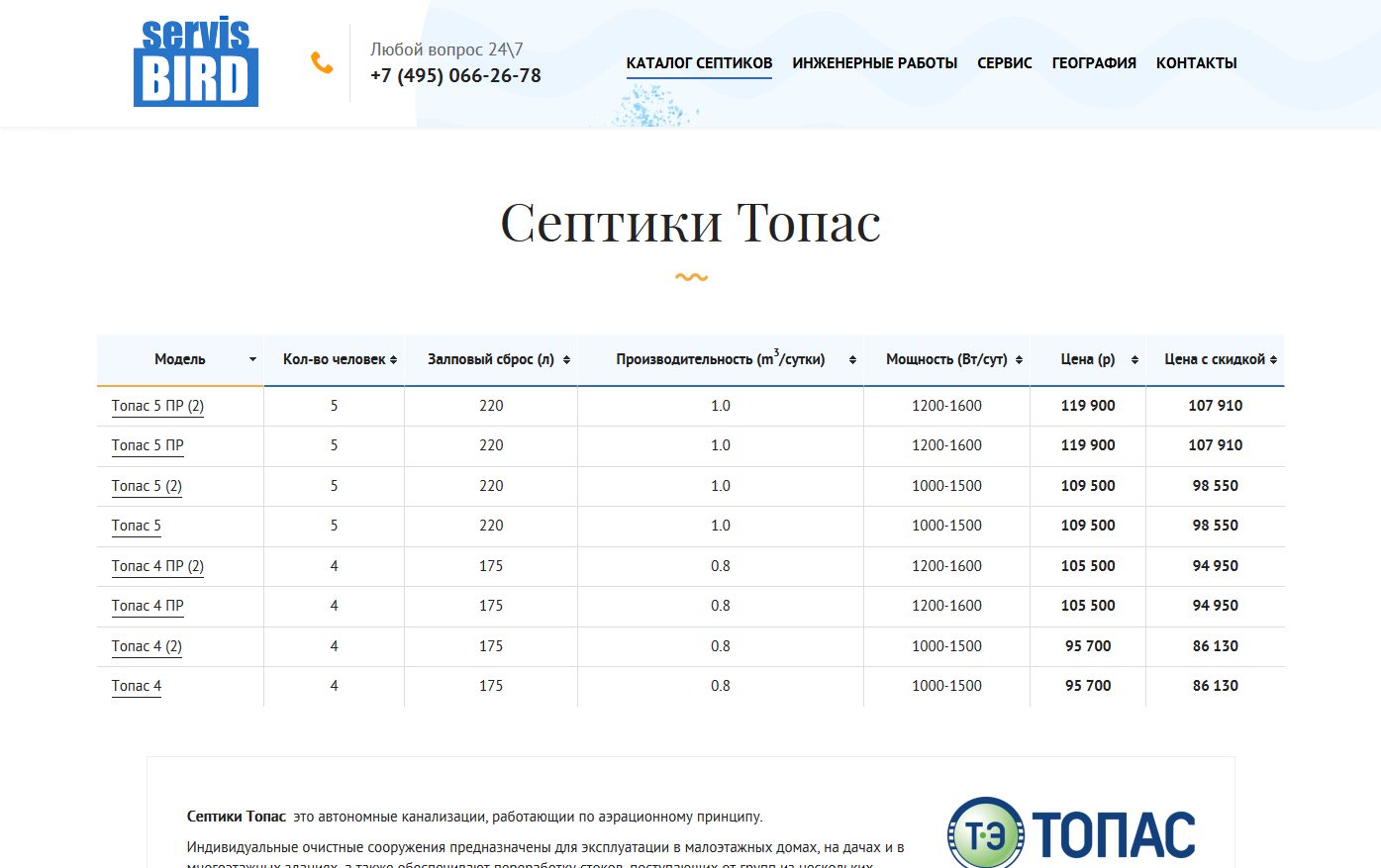Sort by Цена с скидкой arrows
This screenshot has height=868, width=1381.
[1273, 359]
